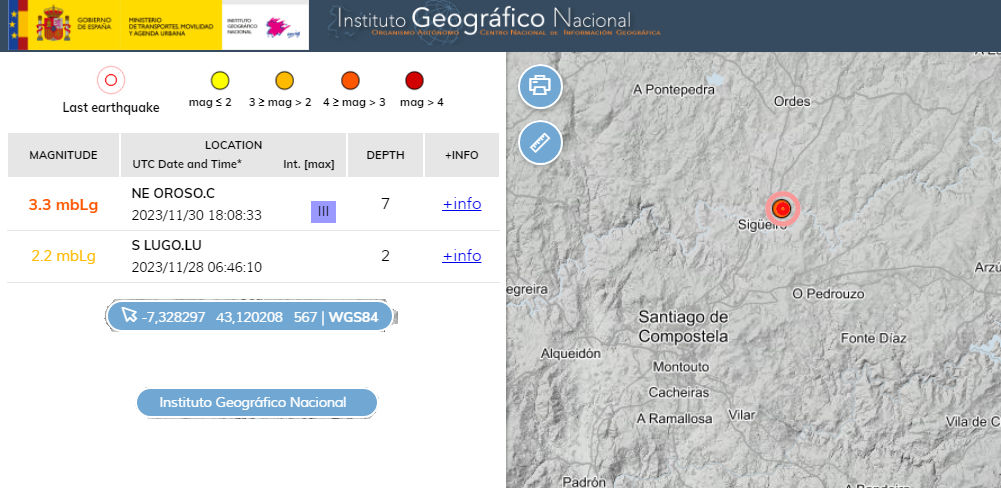The height and width of the screenshot is (488, 1001).
Task: Click the MAGNITUDE column header
Action: coord(63,155)
